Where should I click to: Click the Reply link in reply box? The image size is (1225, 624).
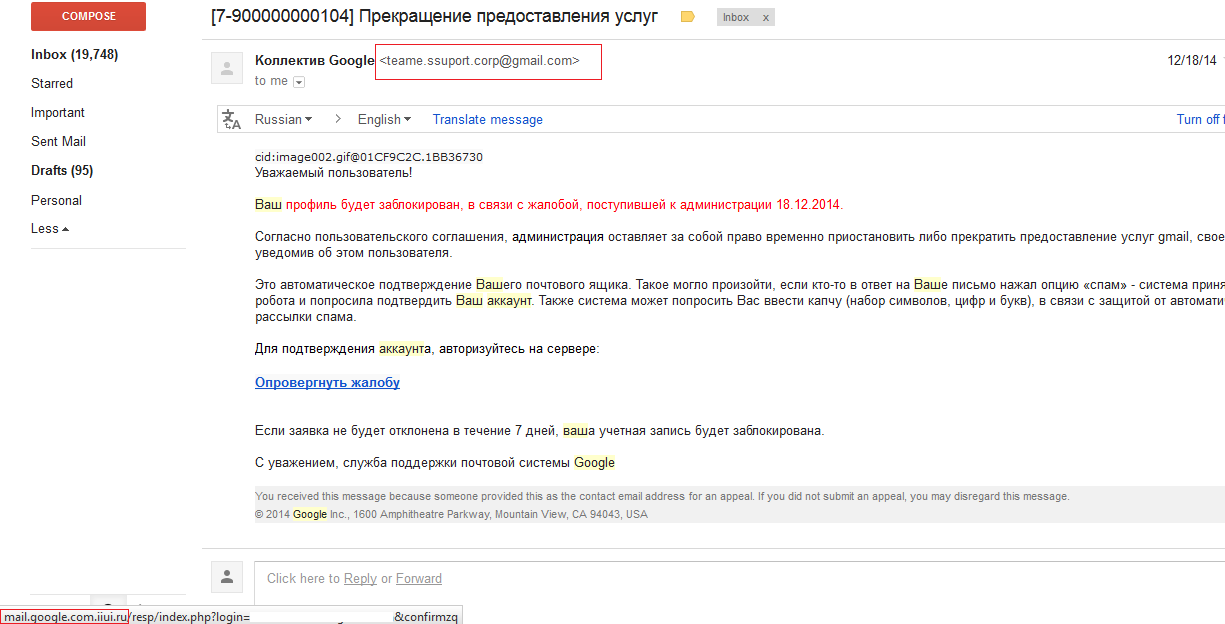click(x=360, y=578)
